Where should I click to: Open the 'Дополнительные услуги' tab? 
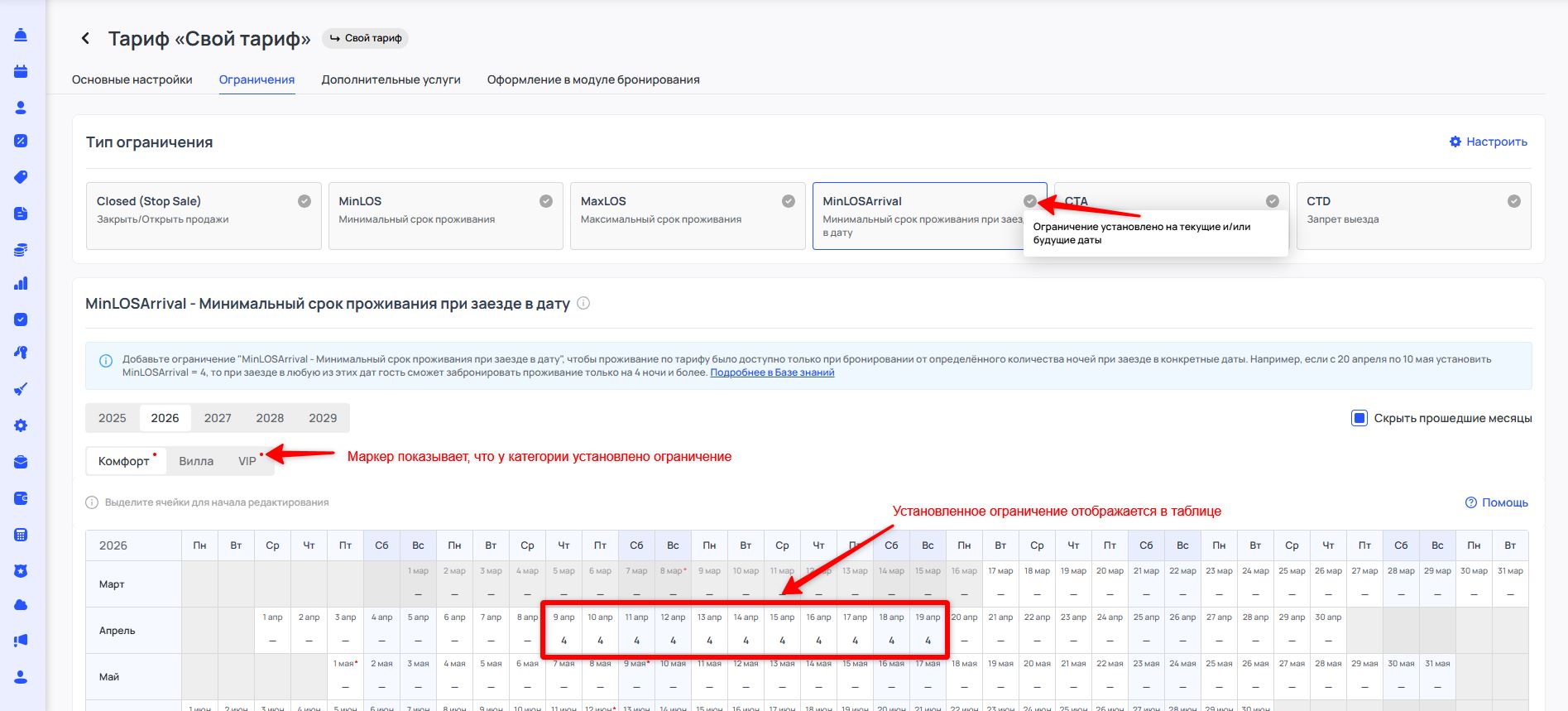pos(391,80)
